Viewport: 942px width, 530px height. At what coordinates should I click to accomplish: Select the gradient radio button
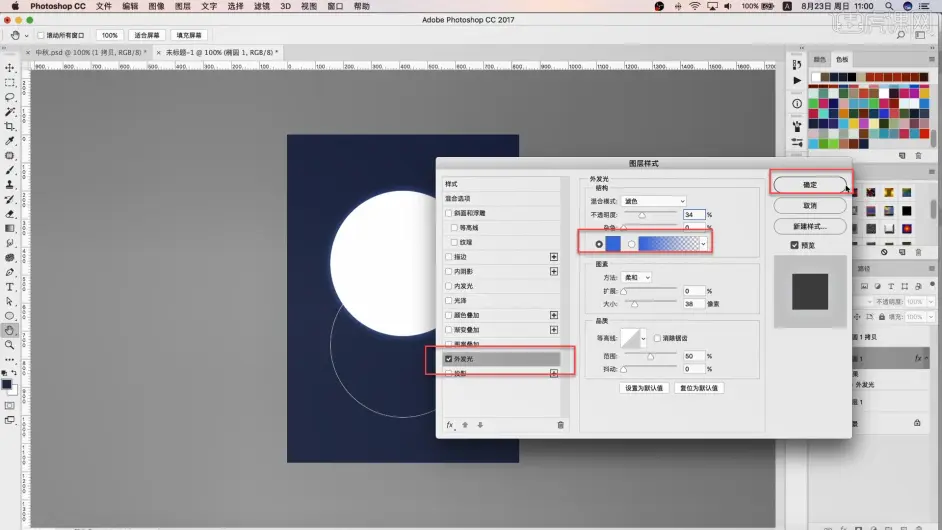[631, 244]
